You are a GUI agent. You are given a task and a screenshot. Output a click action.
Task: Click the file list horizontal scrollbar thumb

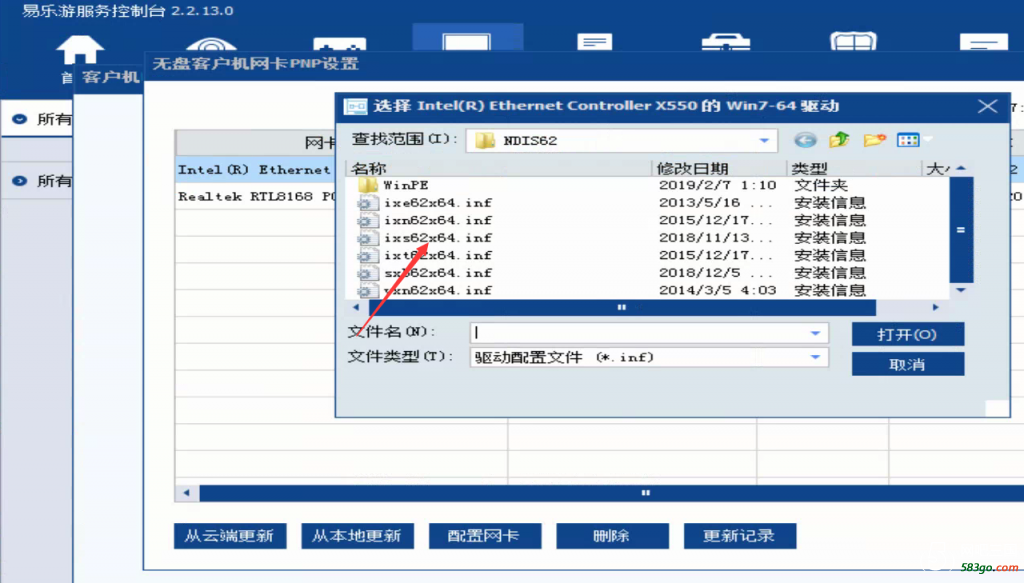point(622,307)
